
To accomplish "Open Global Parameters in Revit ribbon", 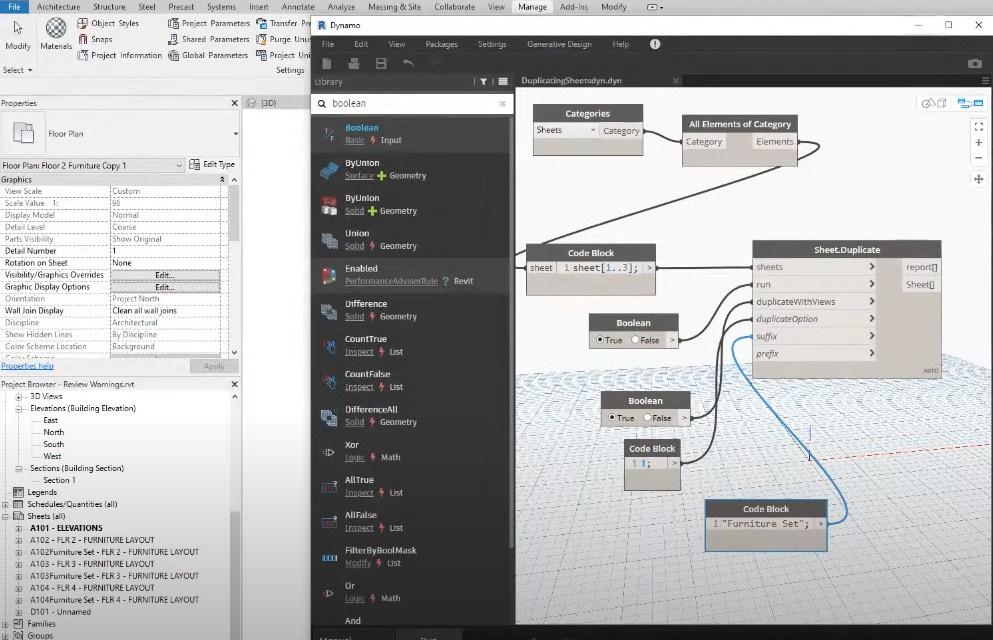I will pos(208,56).
